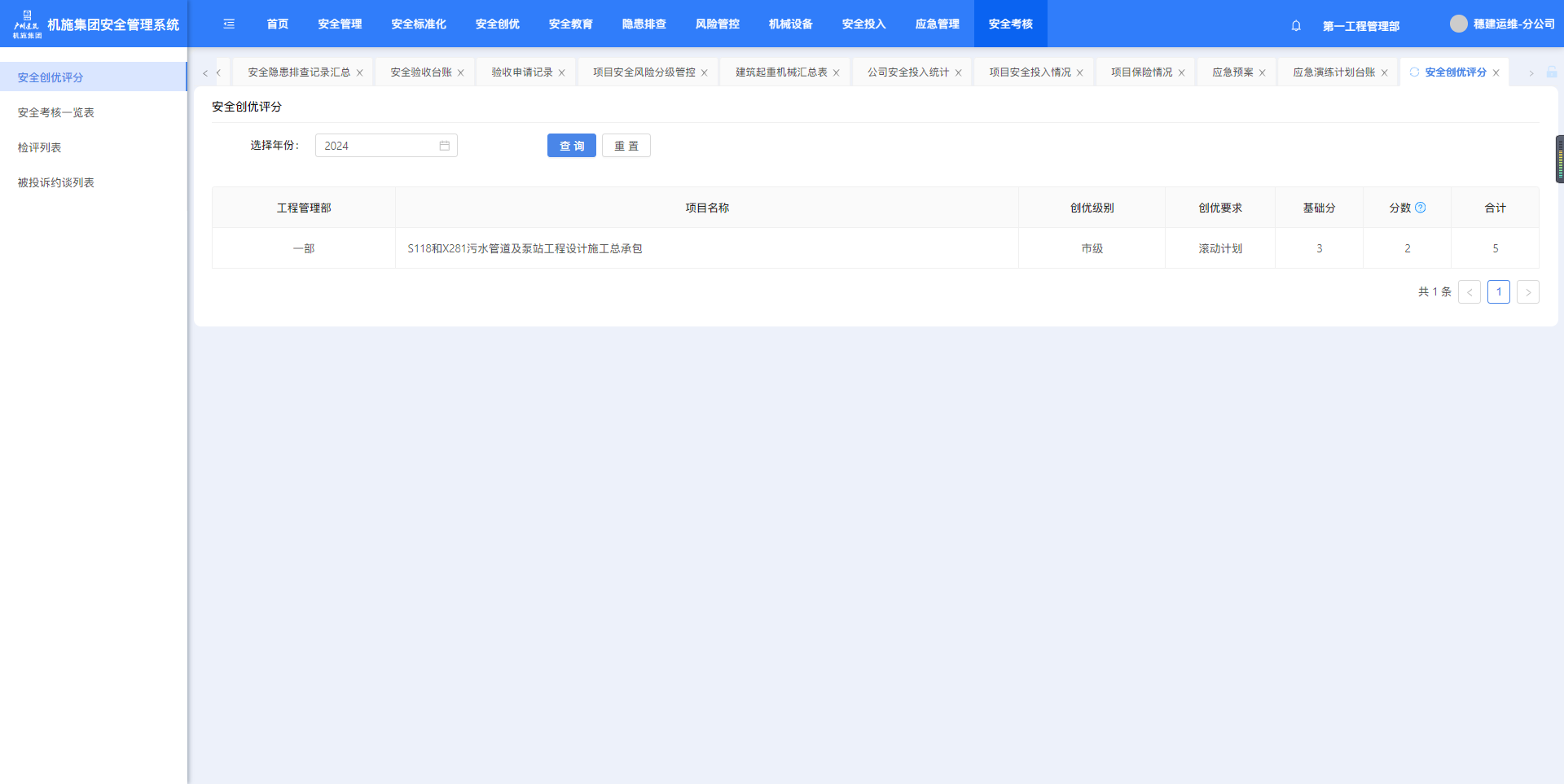Screen dimensions: 1564x784
Task: Refresh the 安全创优评分 tab via reload icon
Action: coord(1414,72)
